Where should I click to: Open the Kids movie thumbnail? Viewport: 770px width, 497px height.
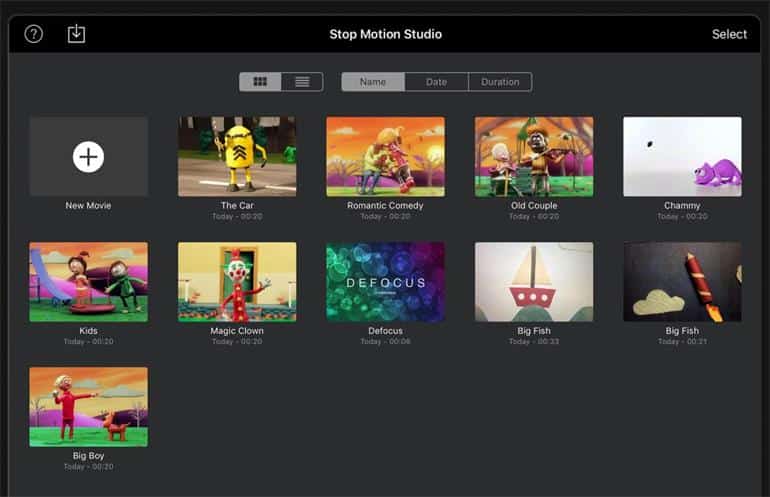(88, 282)
